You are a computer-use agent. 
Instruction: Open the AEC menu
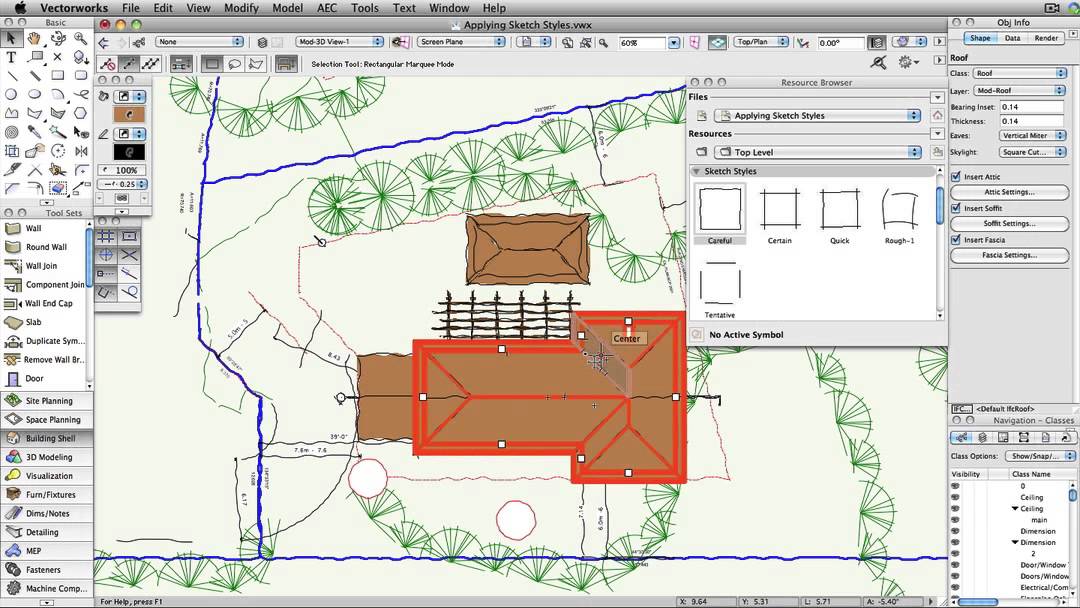point(326,8)
